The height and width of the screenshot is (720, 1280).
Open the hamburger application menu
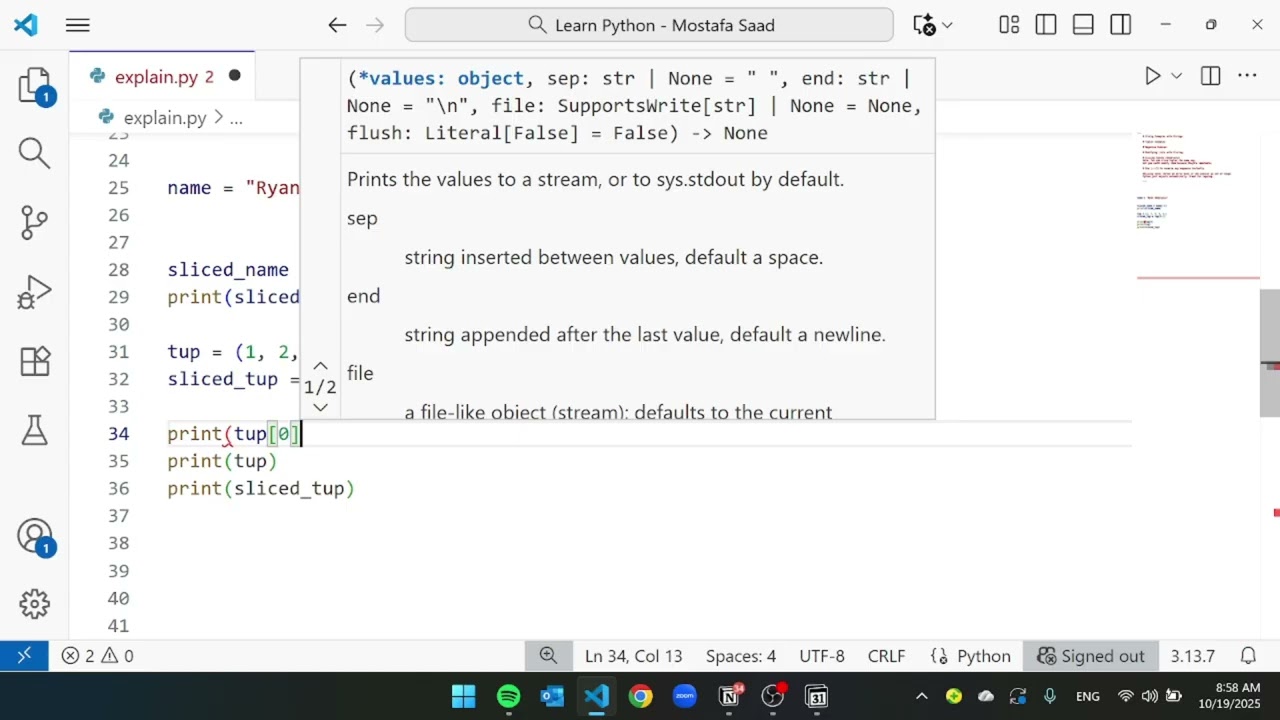pos(78,26)
